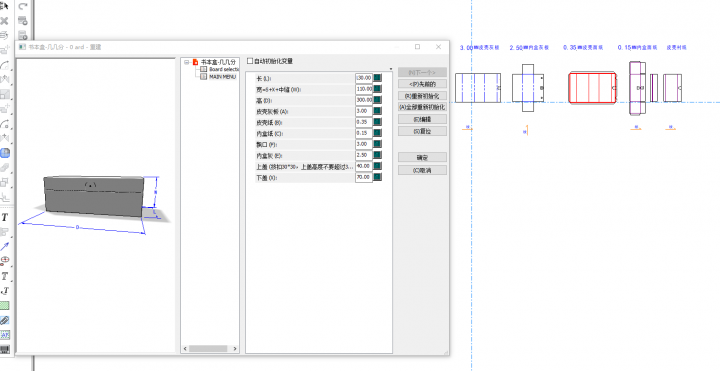Click the button below (E)编辑
720x371 pixels.
pos(422,131)
